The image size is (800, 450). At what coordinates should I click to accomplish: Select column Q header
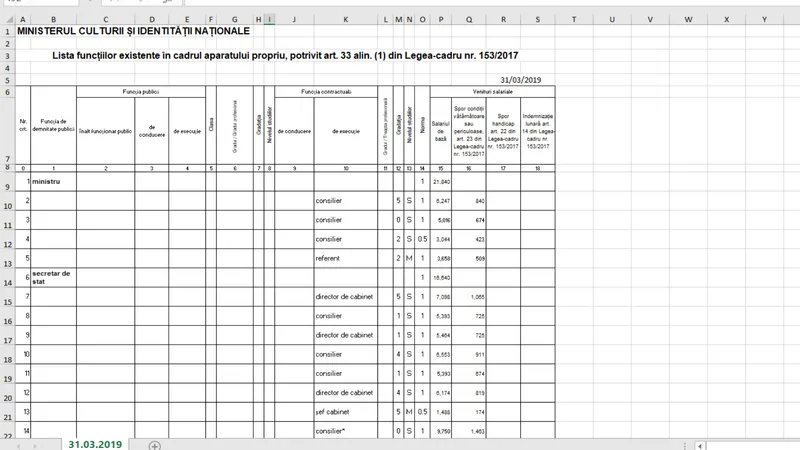point(469,19)
